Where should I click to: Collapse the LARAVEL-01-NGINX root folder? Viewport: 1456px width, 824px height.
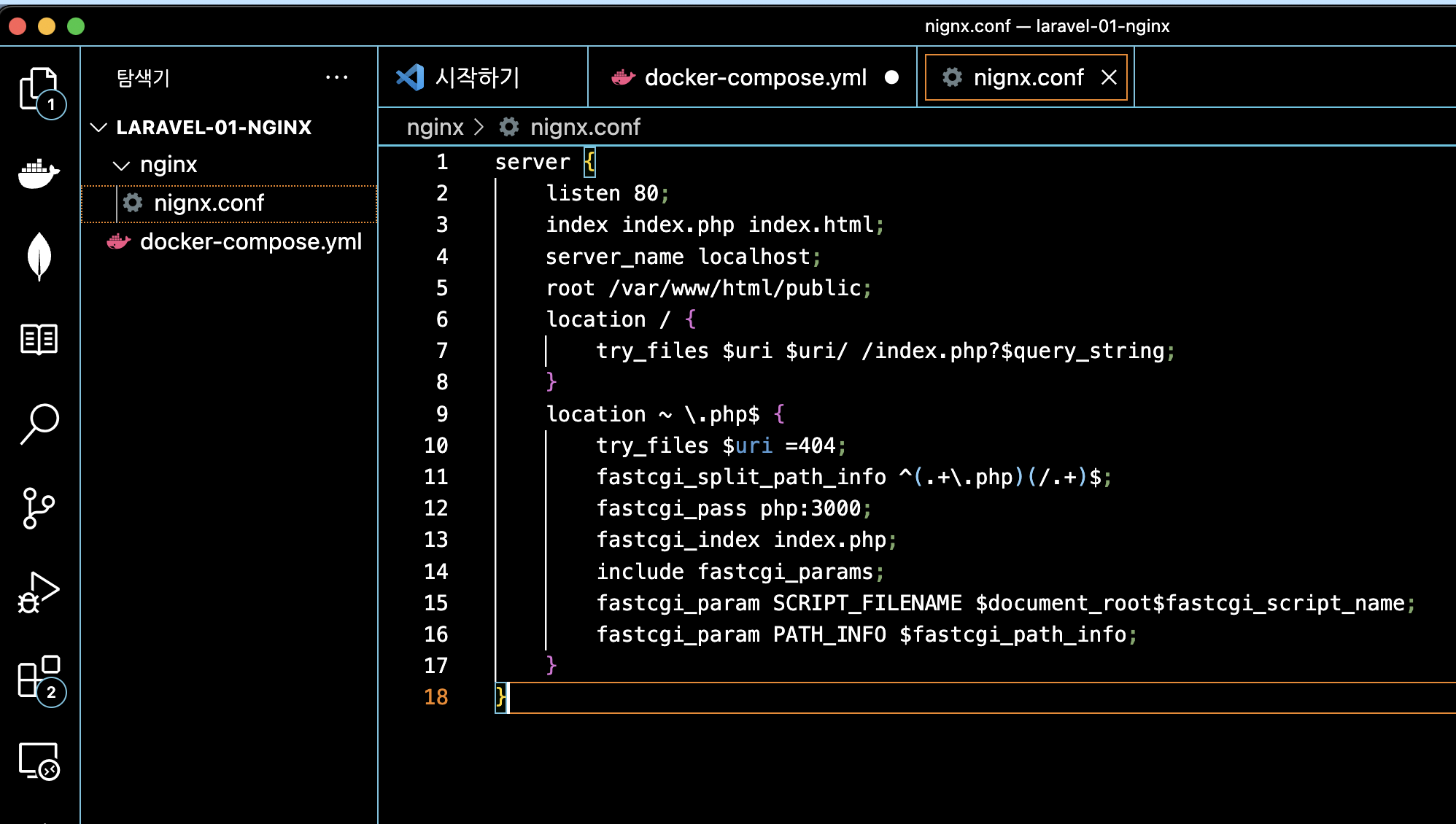[98, 128]
